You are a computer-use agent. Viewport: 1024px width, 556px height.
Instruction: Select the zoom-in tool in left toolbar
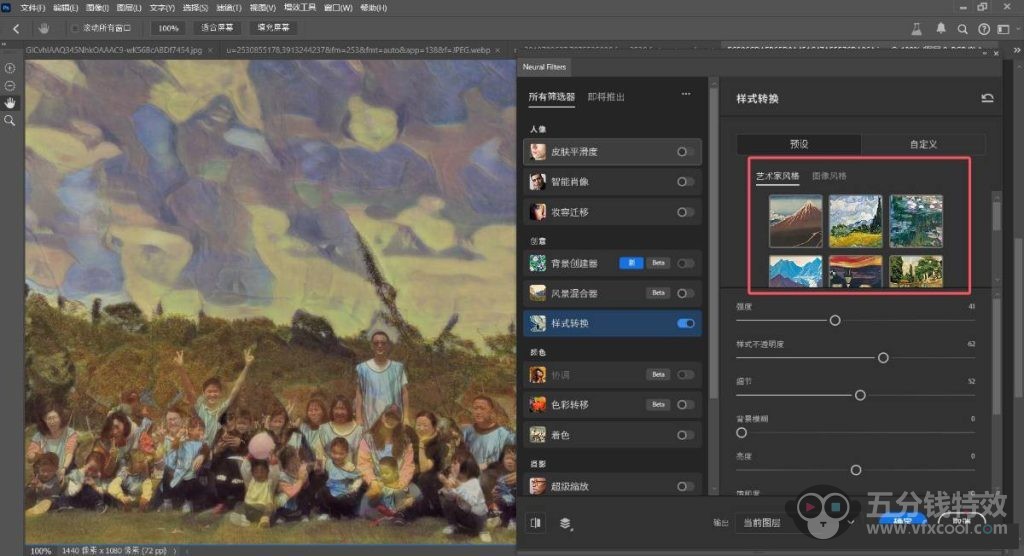pos(10,68)
